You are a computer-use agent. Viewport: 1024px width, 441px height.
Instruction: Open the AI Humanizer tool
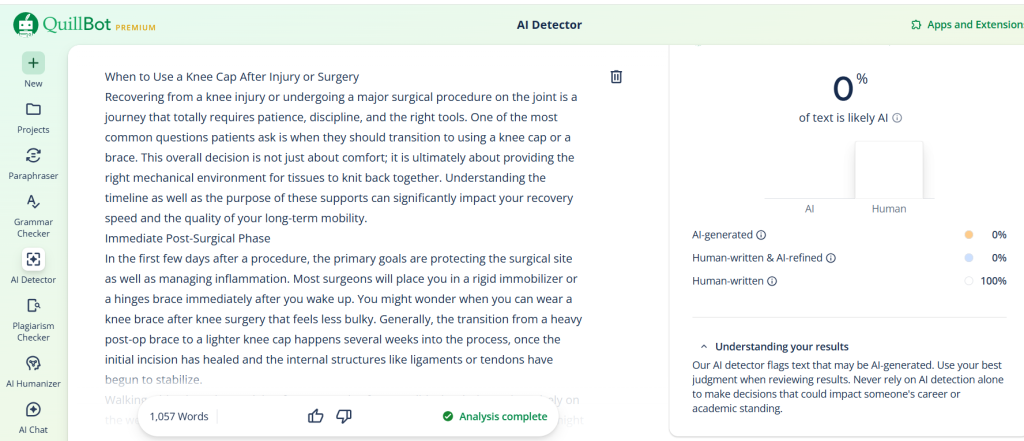tap(33, 363)
